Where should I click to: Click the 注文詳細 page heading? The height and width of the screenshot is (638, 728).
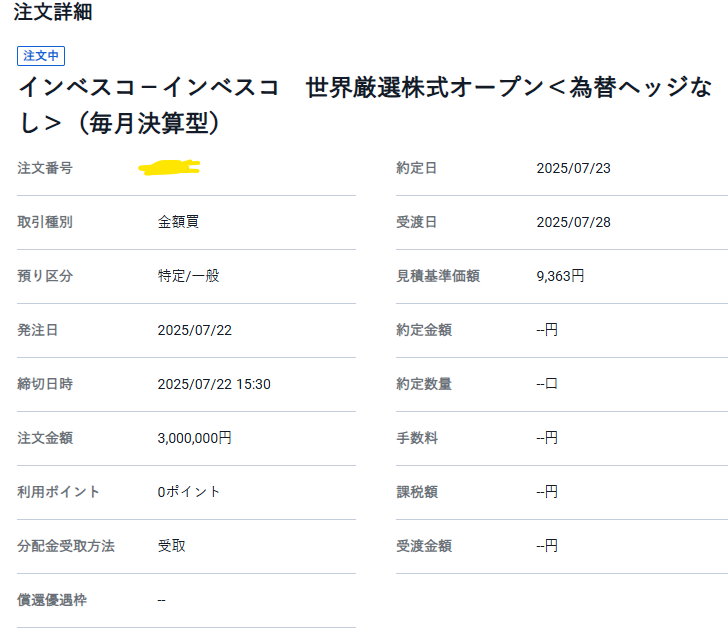52,12
